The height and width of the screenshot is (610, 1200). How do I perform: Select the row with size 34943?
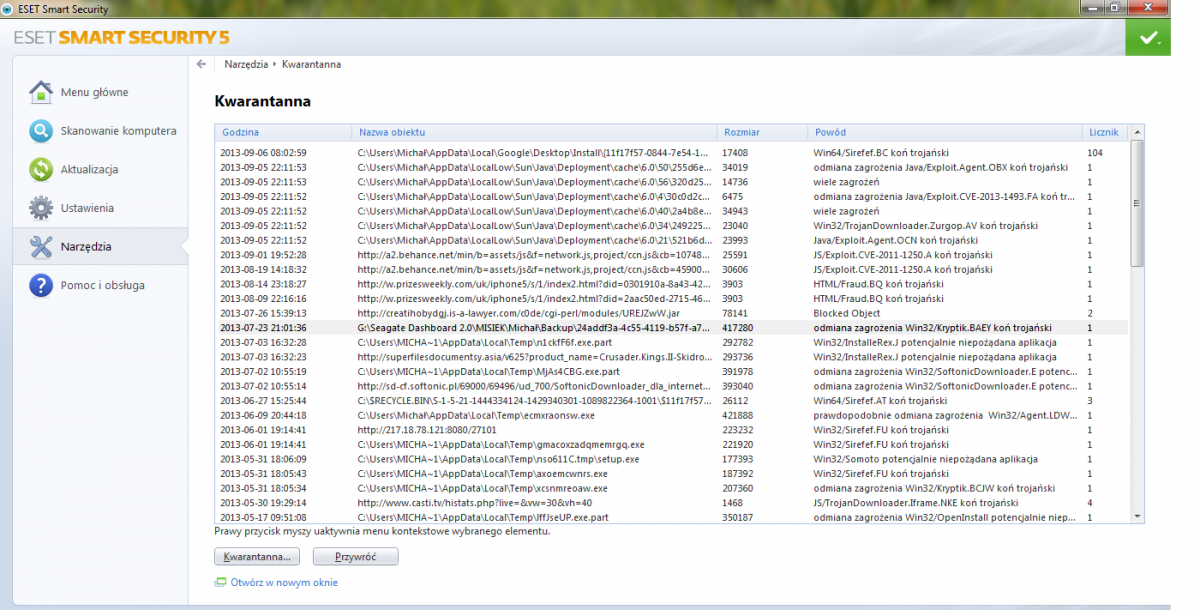click(x=672, y=211)
